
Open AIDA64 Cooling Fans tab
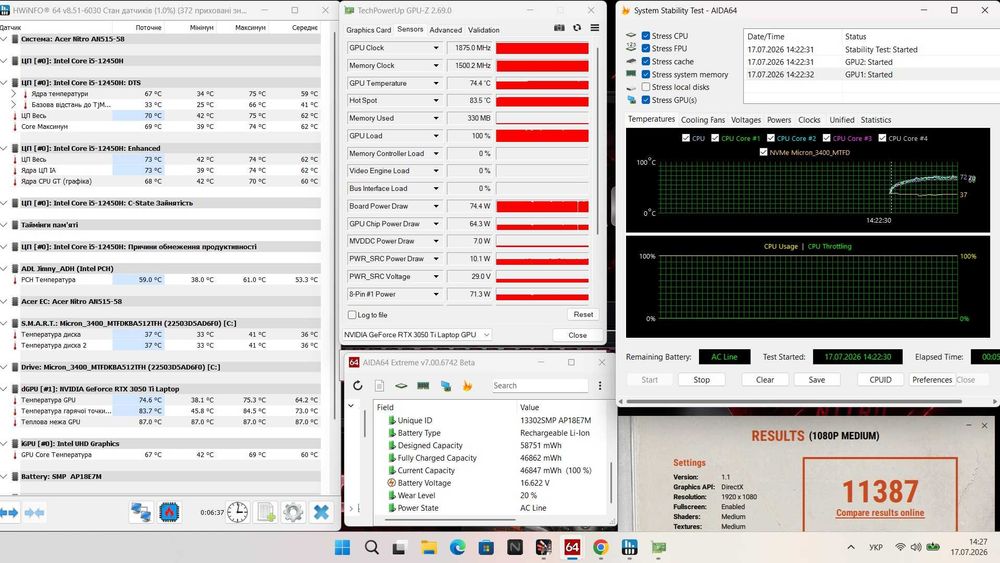[703, 120]
